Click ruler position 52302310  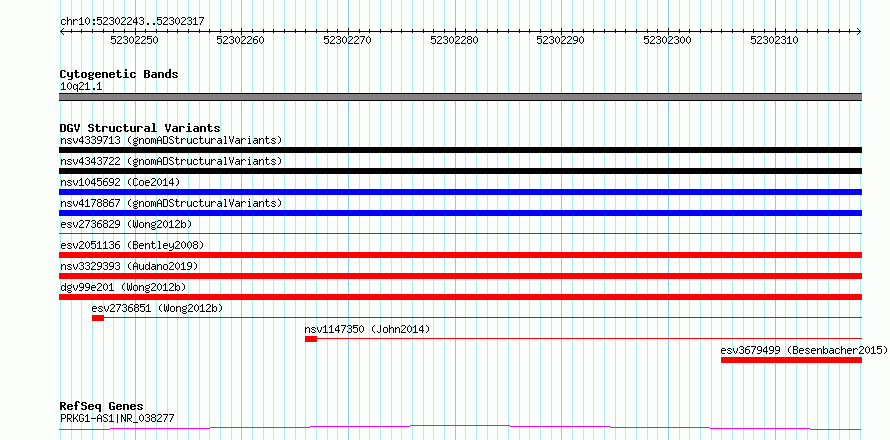click(x=774, y=40)
